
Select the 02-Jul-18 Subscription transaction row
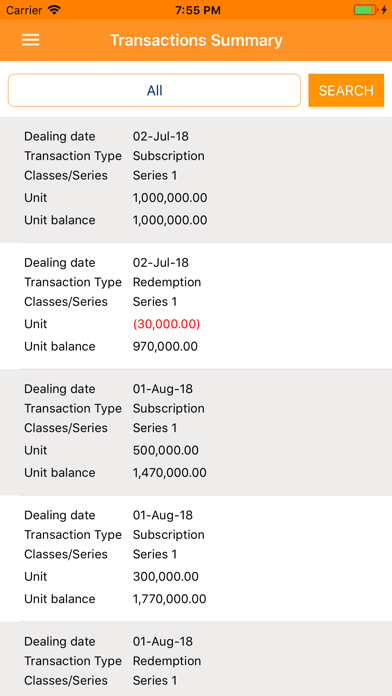(196, 179)
